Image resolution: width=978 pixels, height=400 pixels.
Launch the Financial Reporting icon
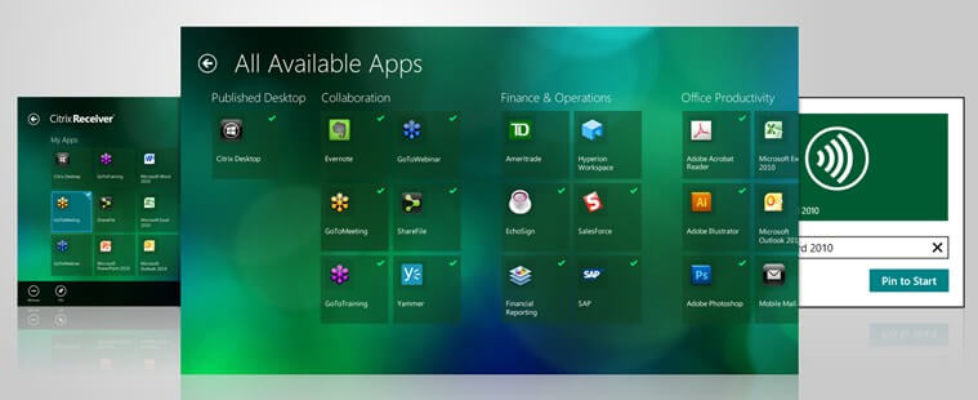pyautogui.click(x=520, y=275)
